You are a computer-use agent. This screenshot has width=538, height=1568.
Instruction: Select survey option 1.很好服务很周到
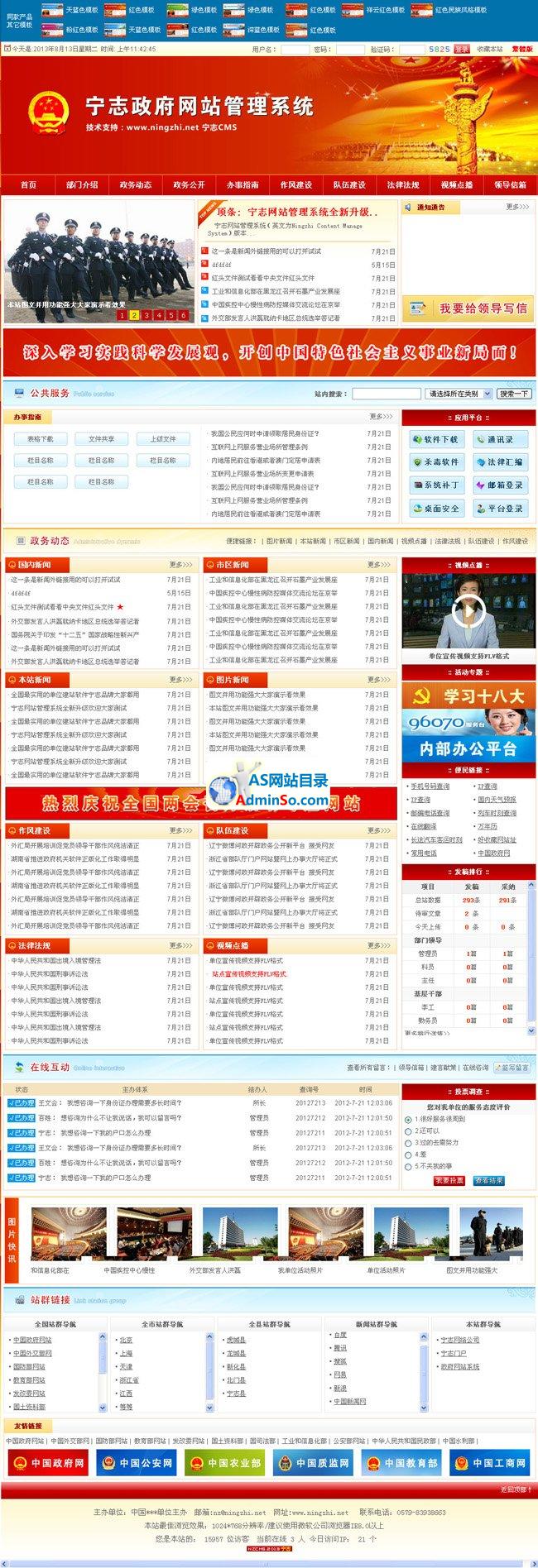pos(408,1119)
